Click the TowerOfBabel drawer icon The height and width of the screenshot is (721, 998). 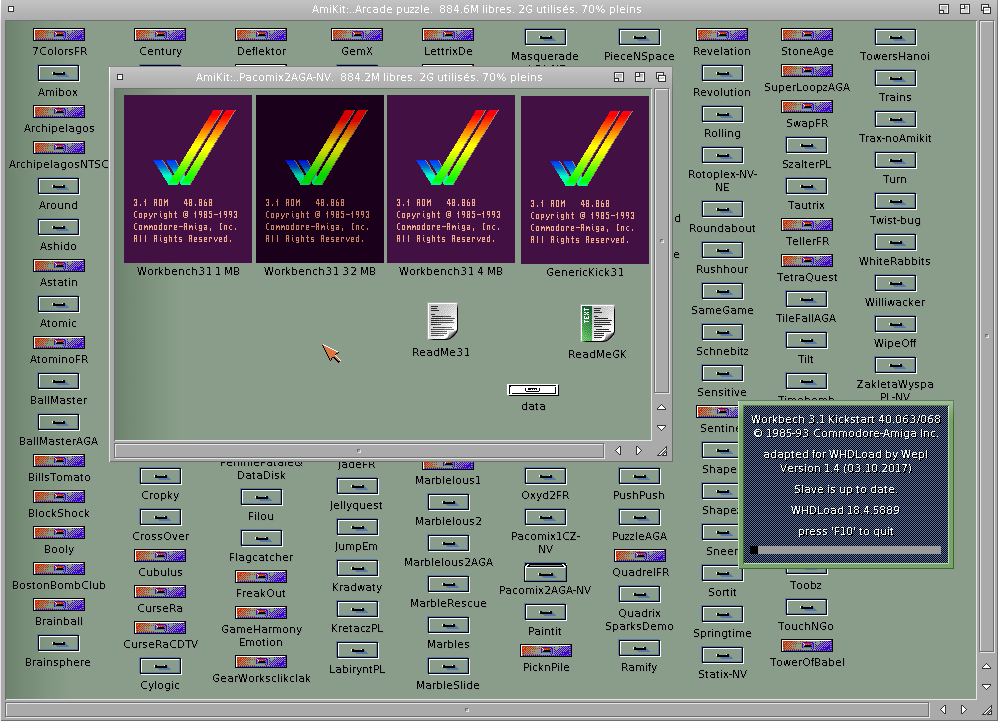(806, 646)
